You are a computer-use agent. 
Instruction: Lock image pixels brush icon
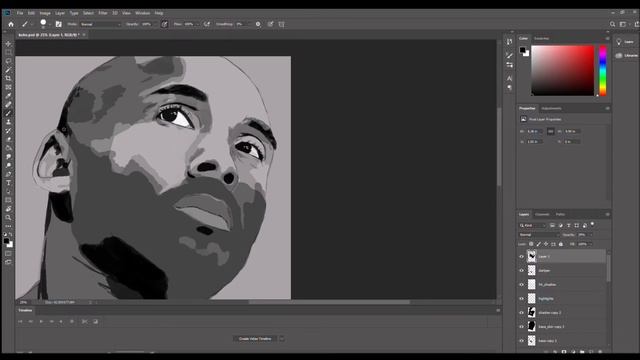coord(538,244)
